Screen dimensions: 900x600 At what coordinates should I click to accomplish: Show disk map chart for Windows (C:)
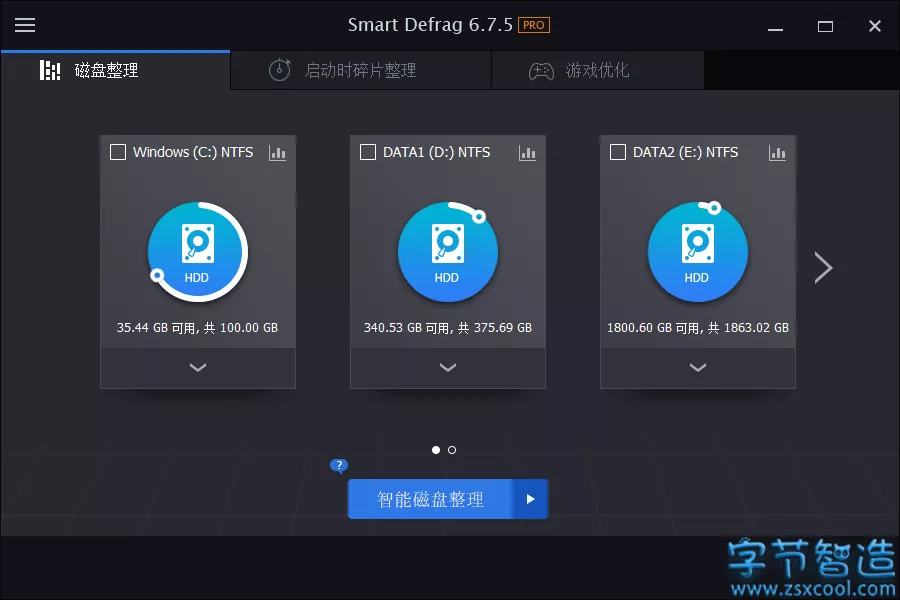point(277,153)
